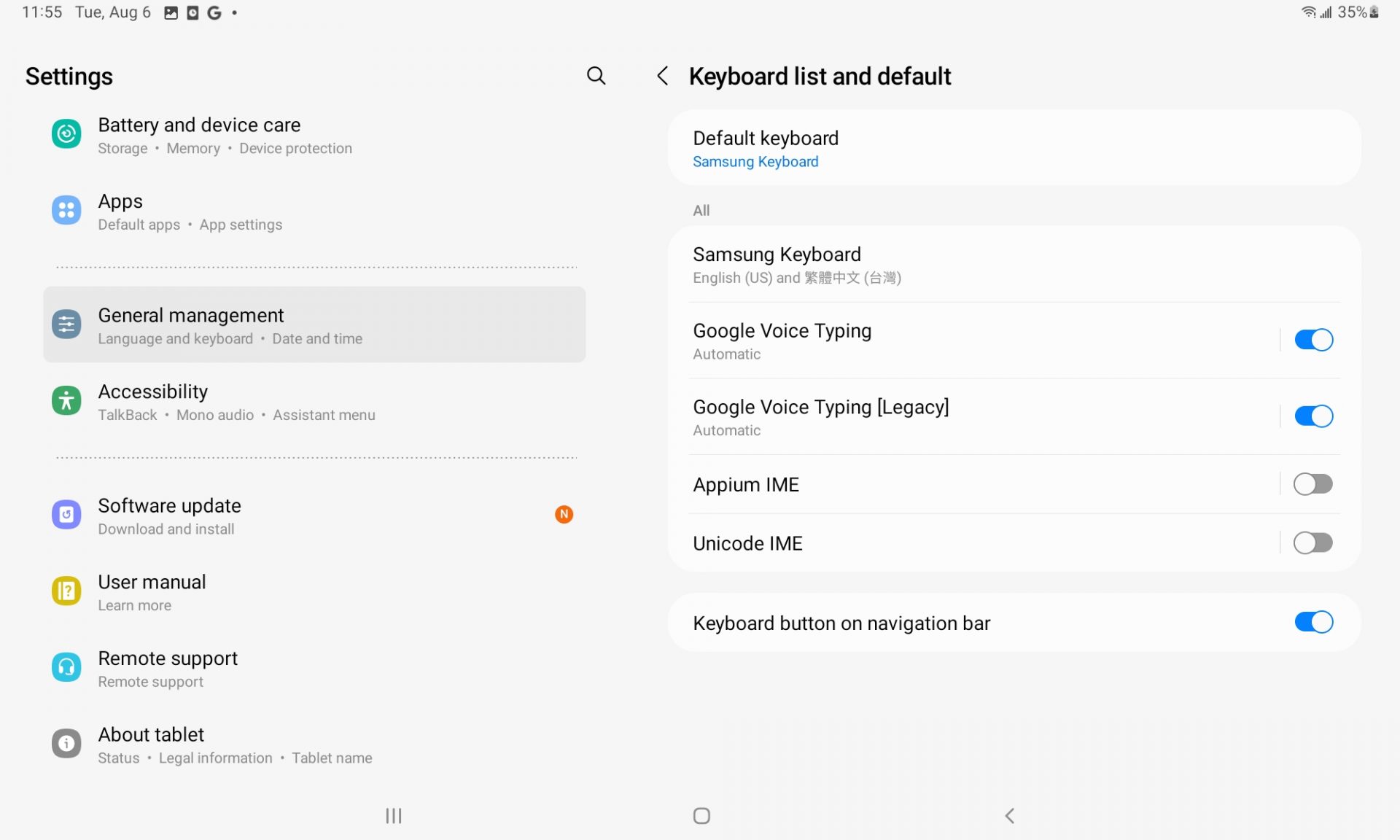Disable Google Voice Typing toggle
The image size is (1400, 840).
click(1312, 341)
